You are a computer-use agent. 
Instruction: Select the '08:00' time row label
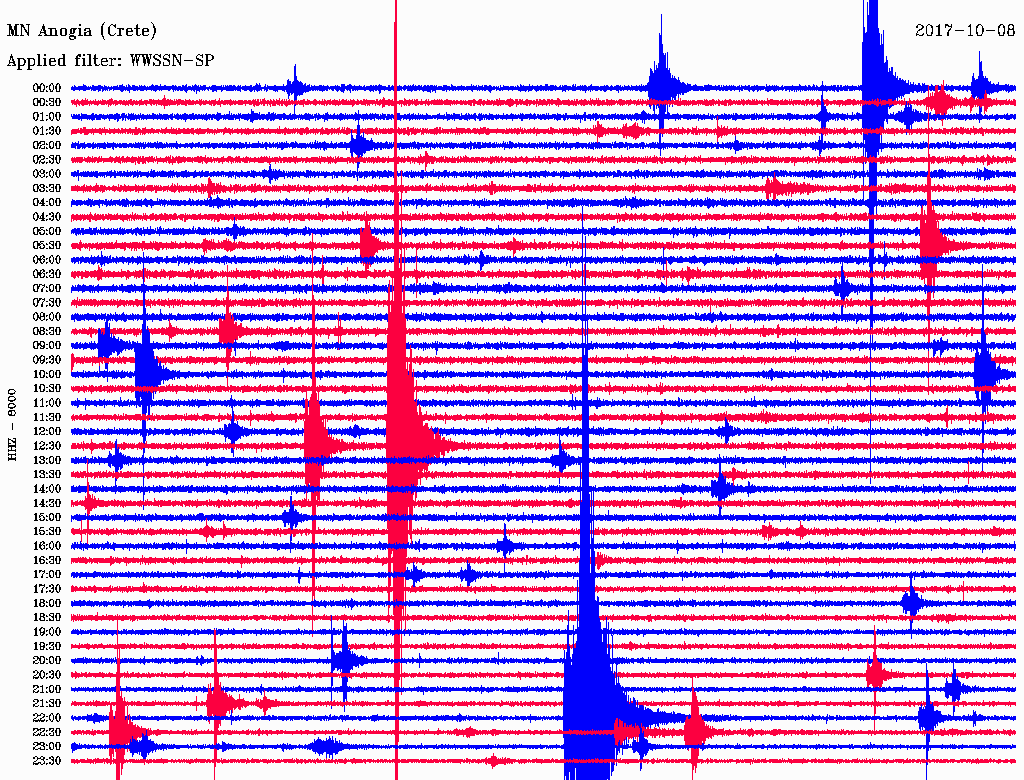pyautogui.click(x=47, y=317)
